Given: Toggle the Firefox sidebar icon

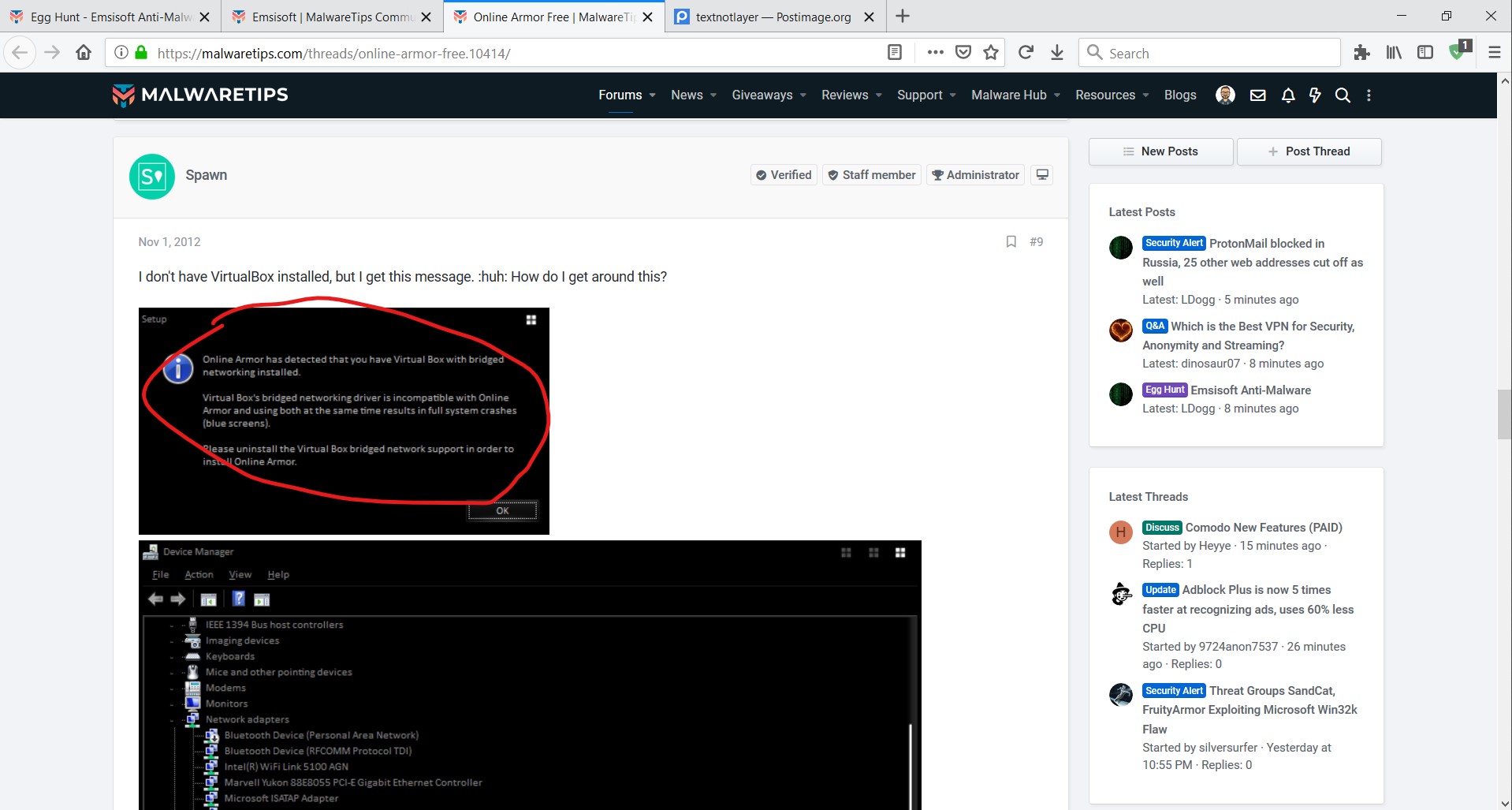Looking at the screenshot, I should click(x=1425, y=53).
